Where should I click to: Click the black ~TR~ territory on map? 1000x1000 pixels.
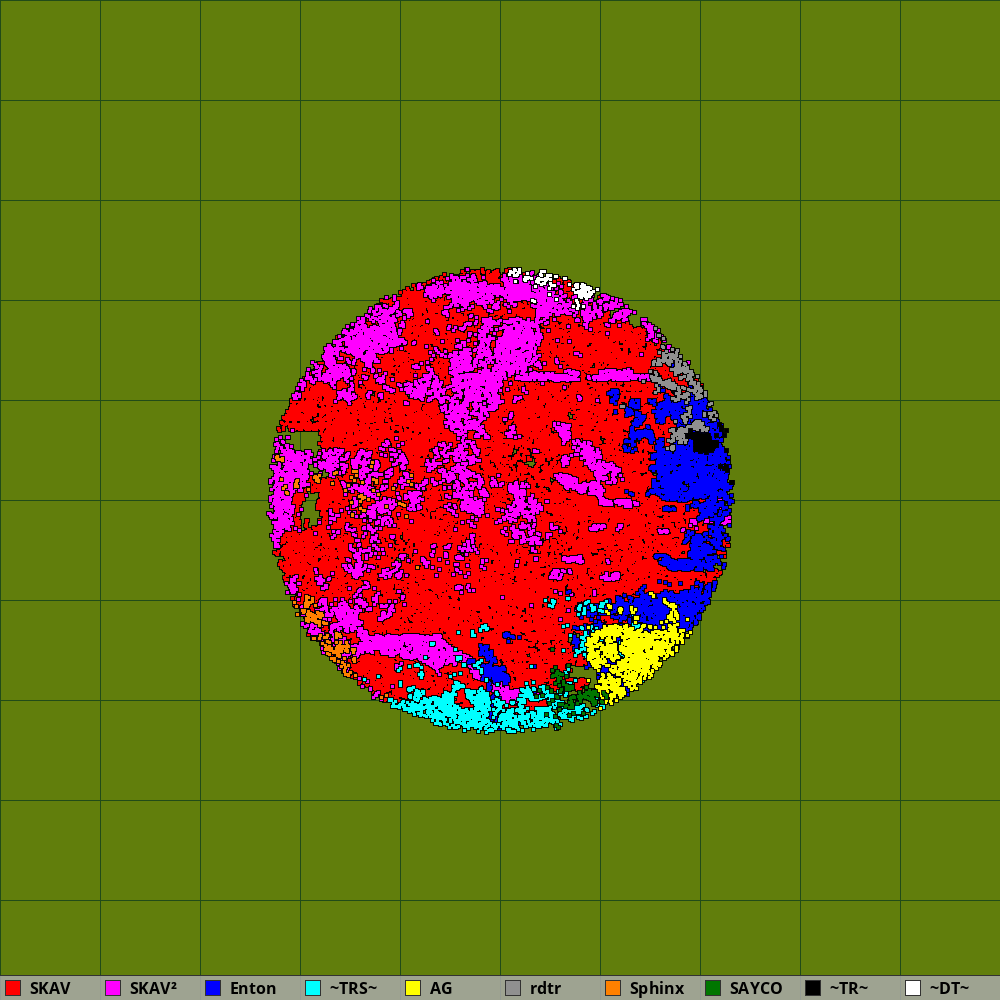703,441
